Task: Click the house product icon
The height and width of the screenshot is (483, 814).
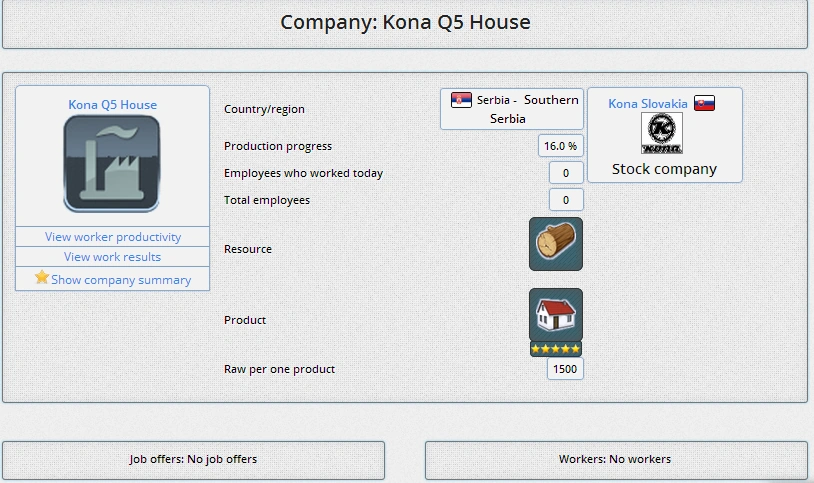Action: (x=555, y=315)
